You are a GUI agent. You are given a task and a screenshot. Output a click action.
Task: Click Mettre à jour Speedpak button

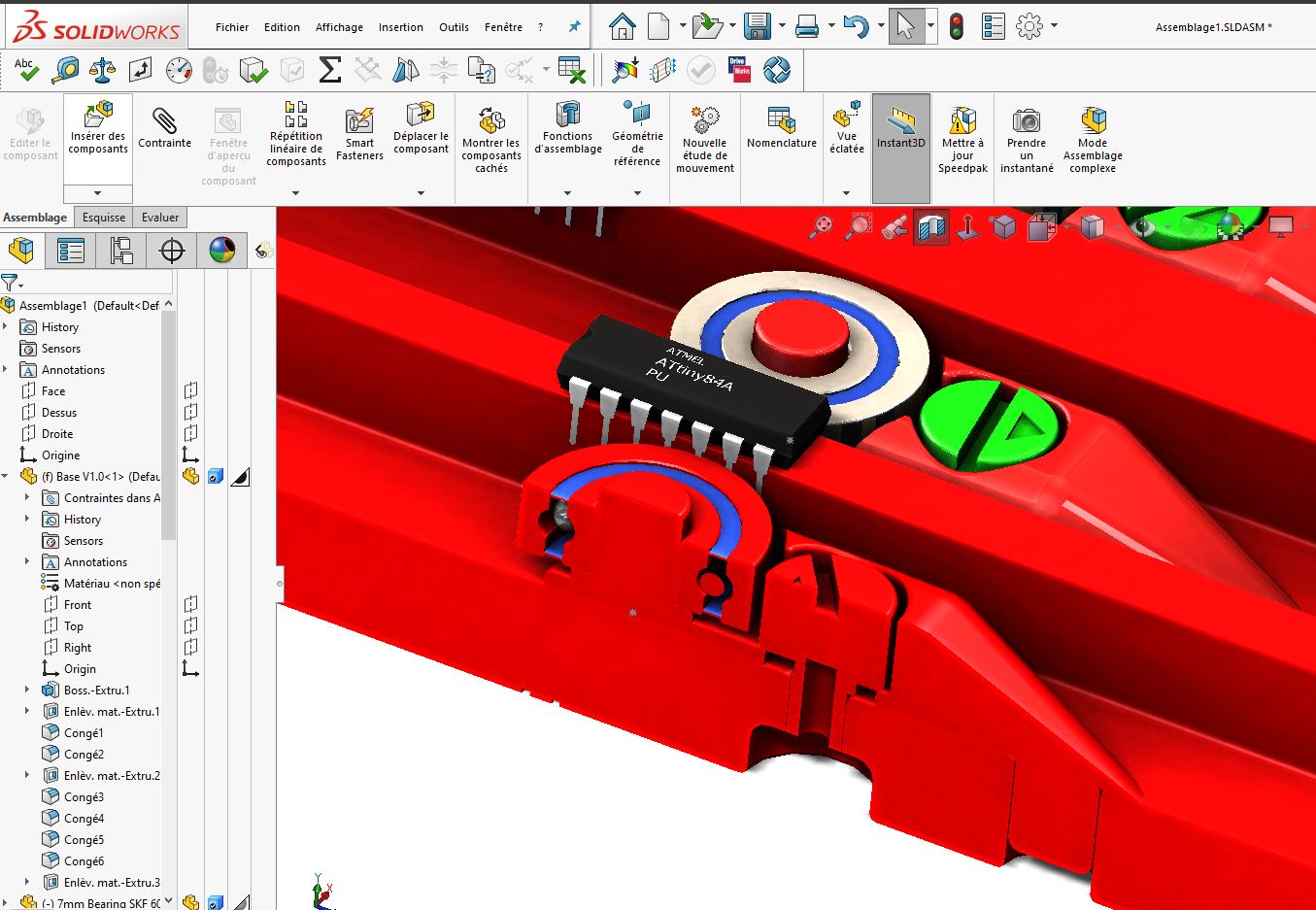click(x=962, y=140)
